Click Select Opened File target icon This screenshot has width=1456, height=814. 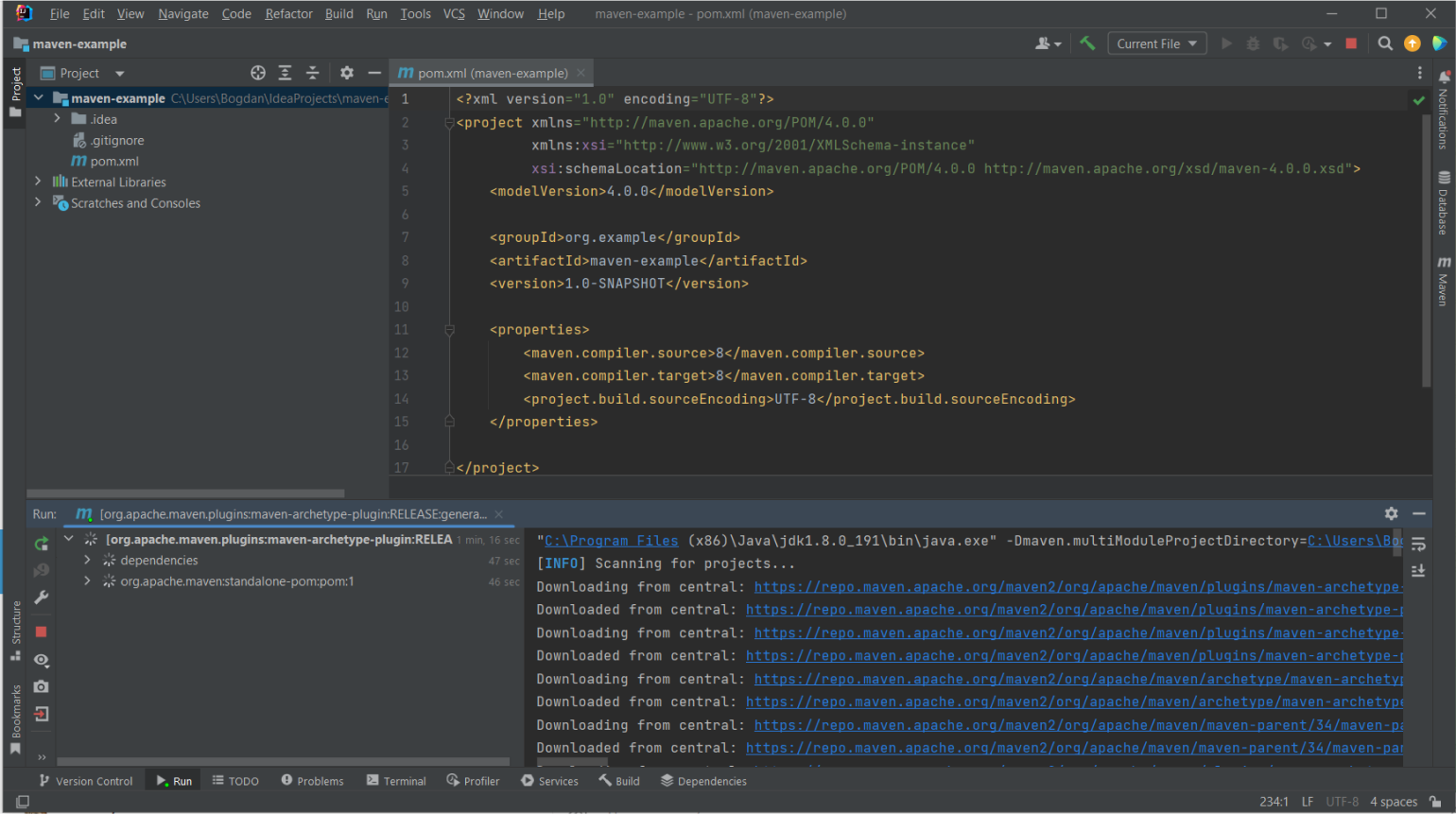[x=258, y=73]
